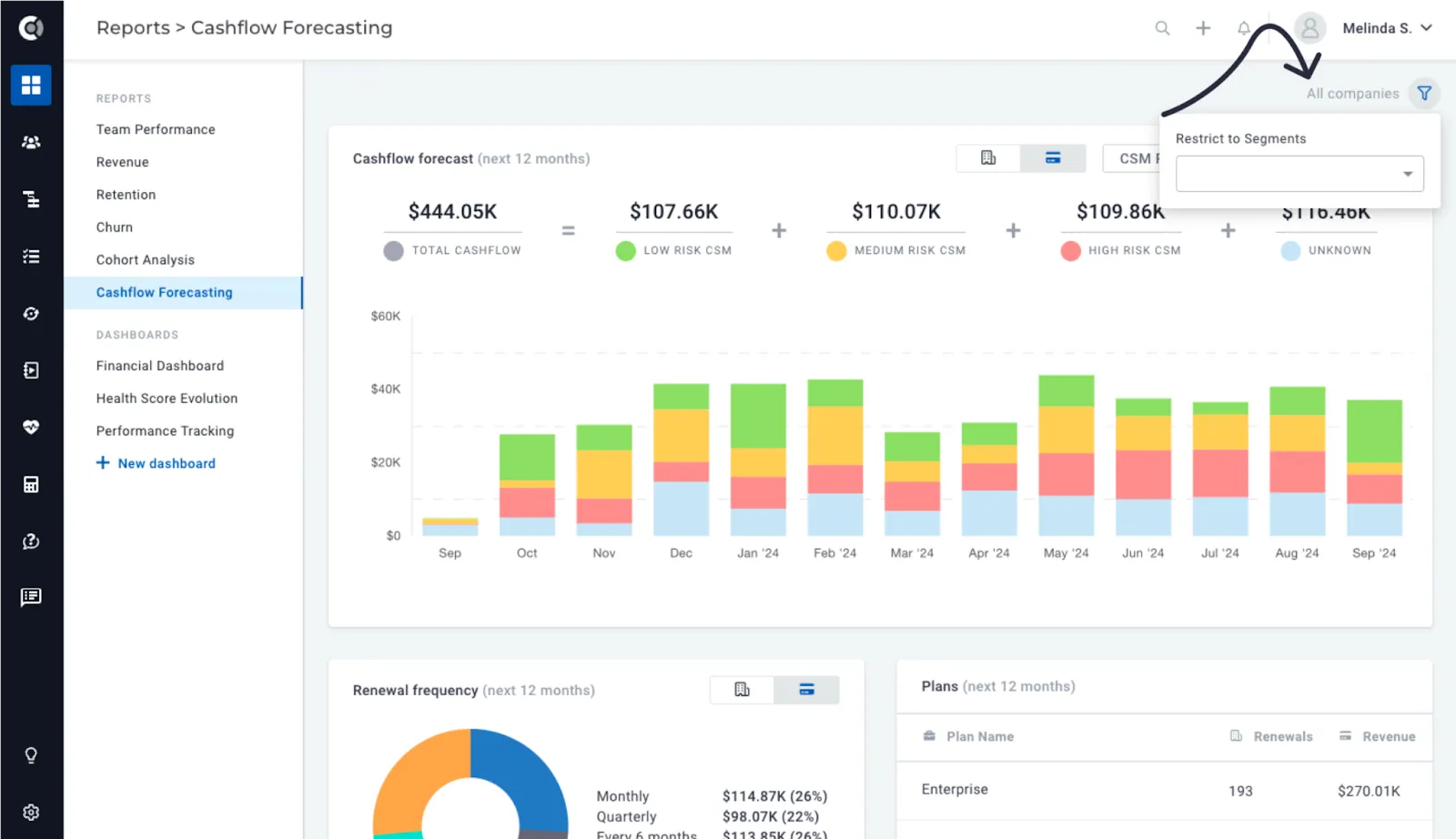Open Health Score Evolution dashboard

167,399
